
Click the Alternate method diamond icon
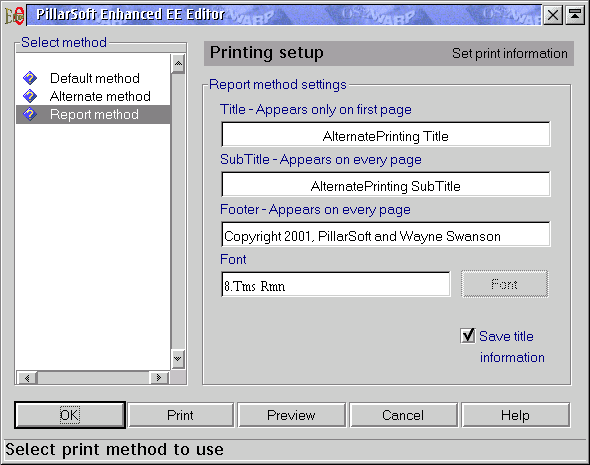pos(30,96)
